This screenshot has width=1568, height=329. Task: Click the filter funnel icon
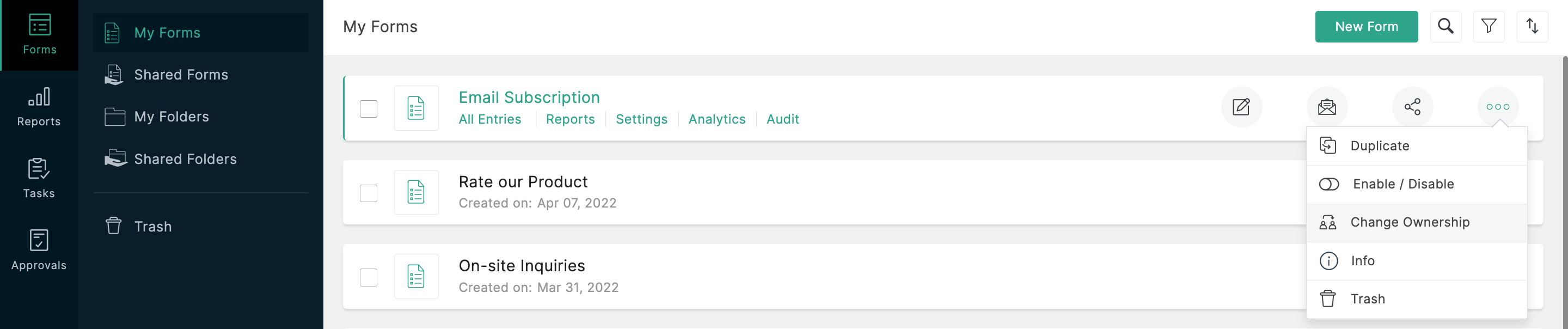pos(1489,27)
